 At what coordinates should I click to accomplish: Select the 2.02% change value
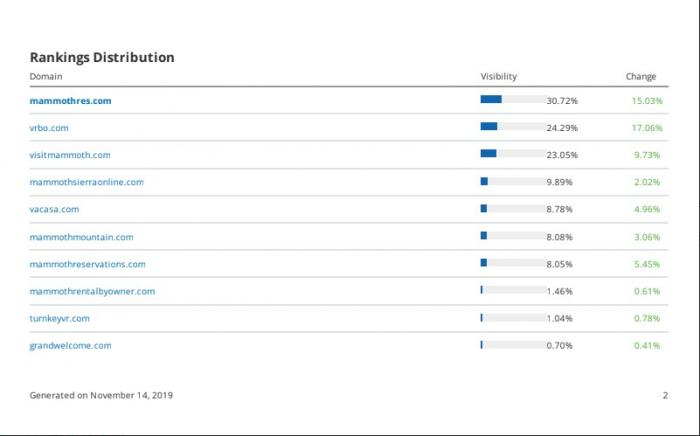(647, 182)
